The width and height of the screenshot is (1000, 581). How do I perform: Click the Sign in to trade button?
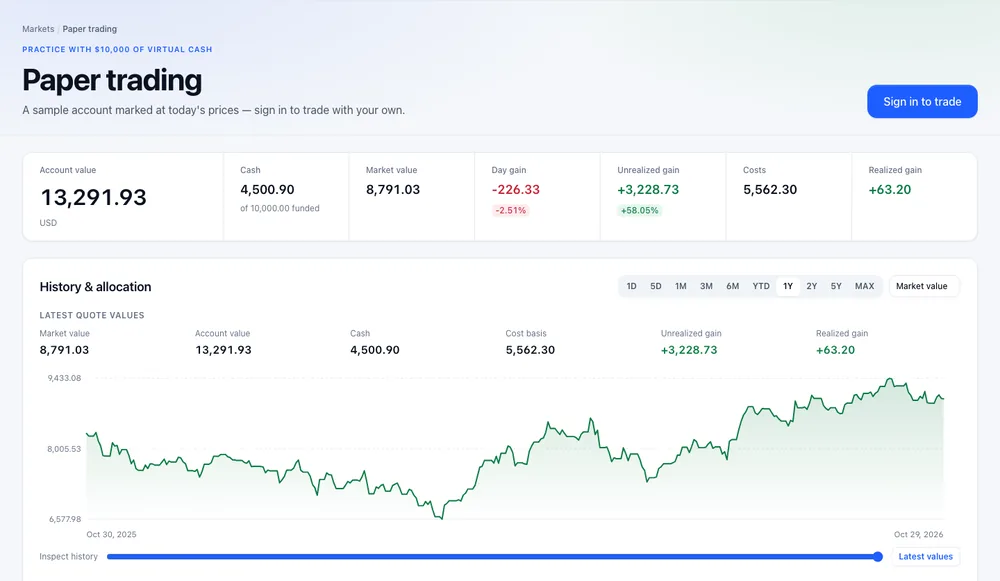pos(922,101)
